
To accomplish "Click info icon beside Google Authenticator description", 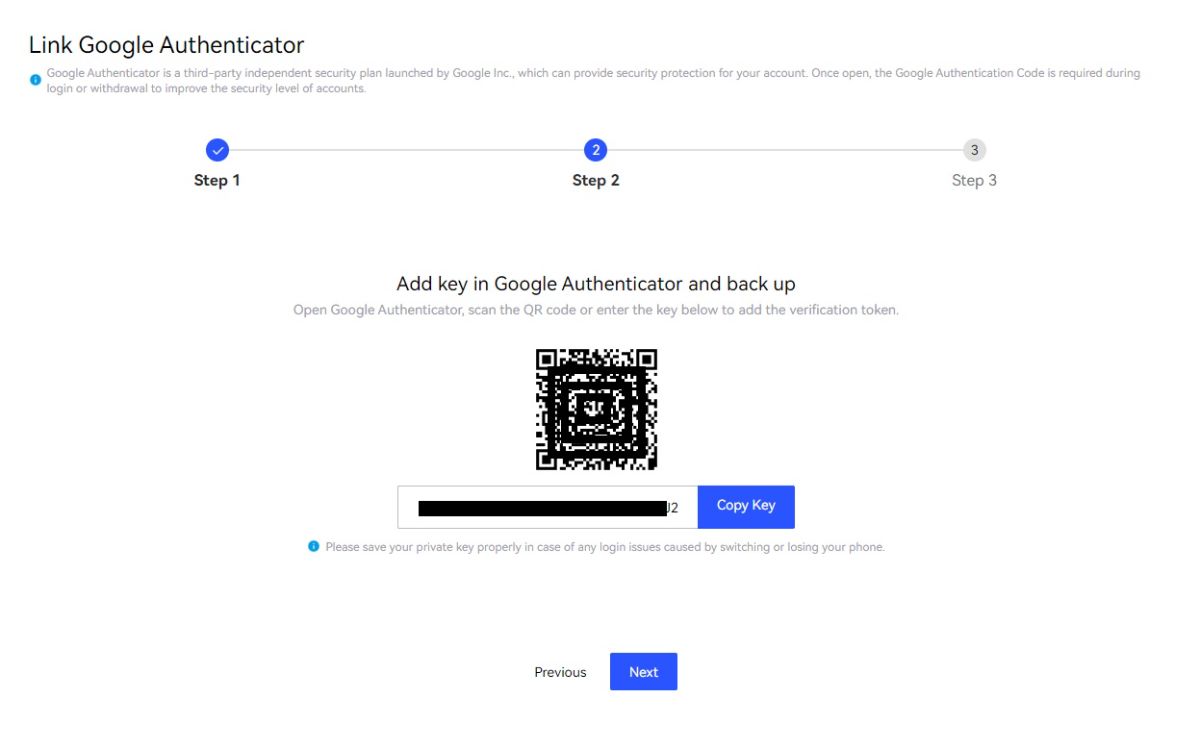I will [36, 79].
